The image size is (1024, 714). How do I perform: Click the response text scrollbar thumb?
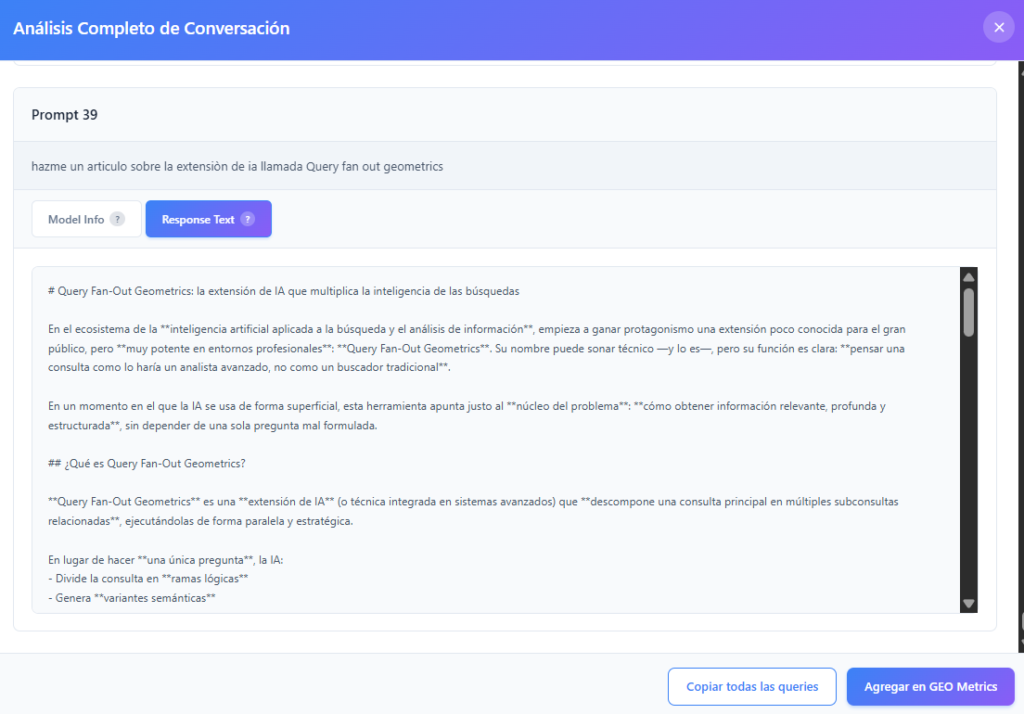tap(968, 311)
